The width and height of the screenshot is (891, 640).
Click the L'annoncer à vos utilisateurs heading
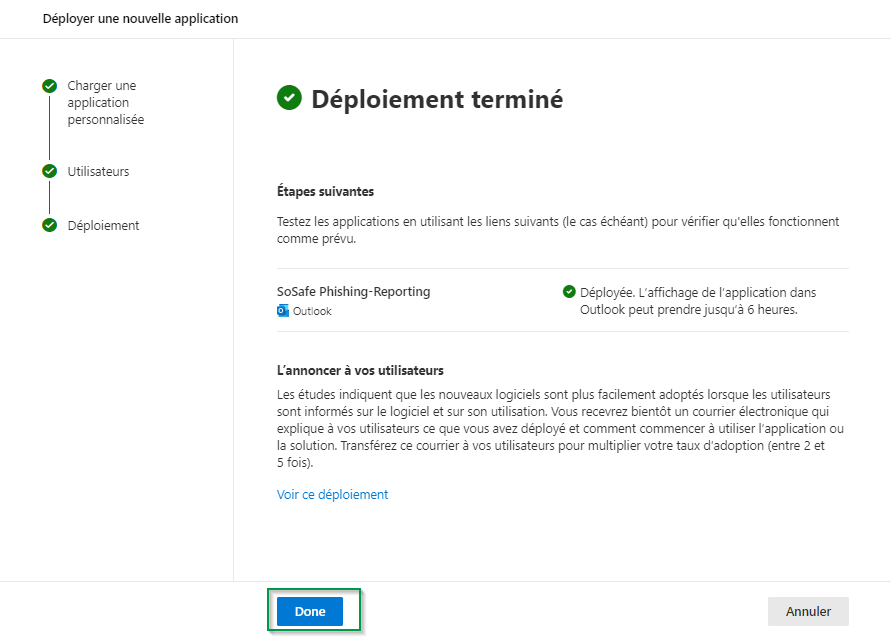click(360, 370)
